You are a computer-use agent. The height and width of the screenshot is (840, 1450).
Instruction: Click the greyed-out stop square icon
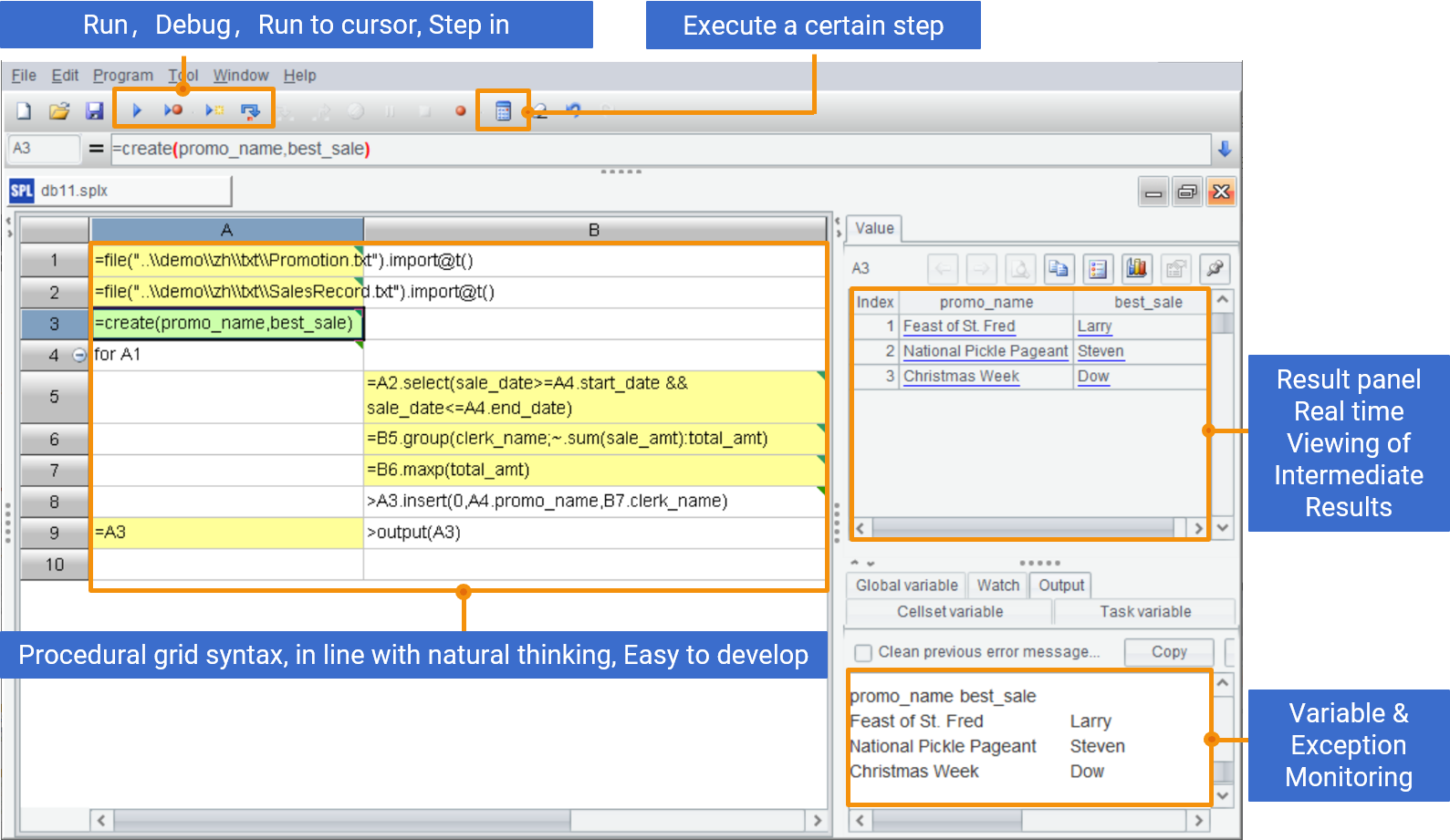[424, 111]
